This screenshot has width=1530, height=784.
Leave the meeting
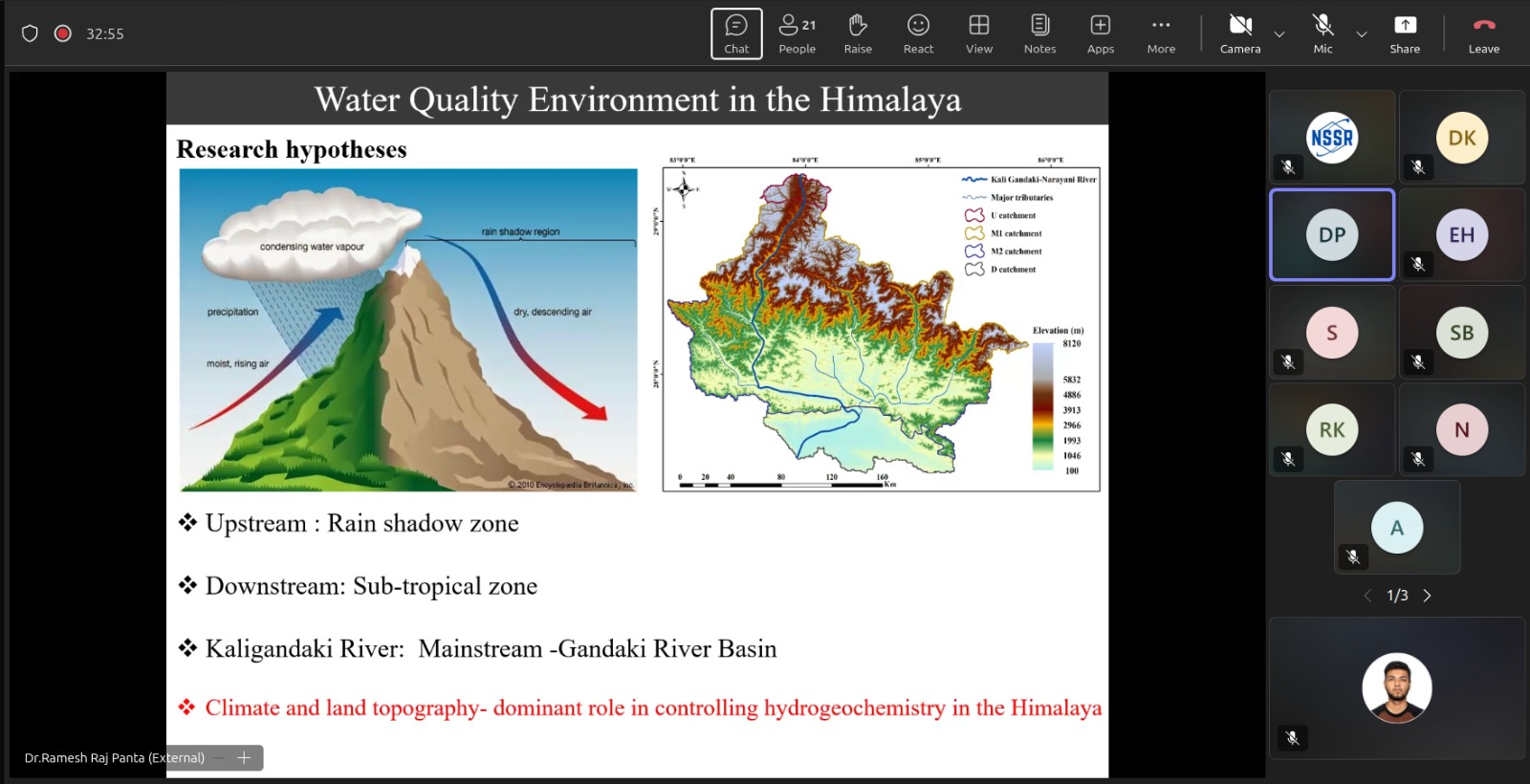click(1484, 33)
